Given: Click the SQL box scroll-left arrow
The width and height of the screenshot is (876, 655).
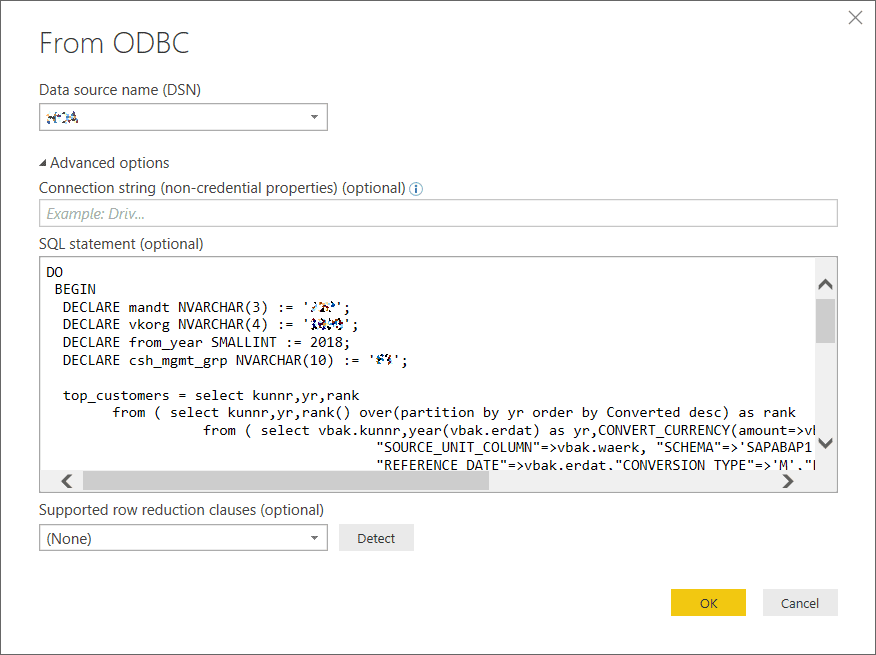Looking at the screenshot, I should [67, 481].
